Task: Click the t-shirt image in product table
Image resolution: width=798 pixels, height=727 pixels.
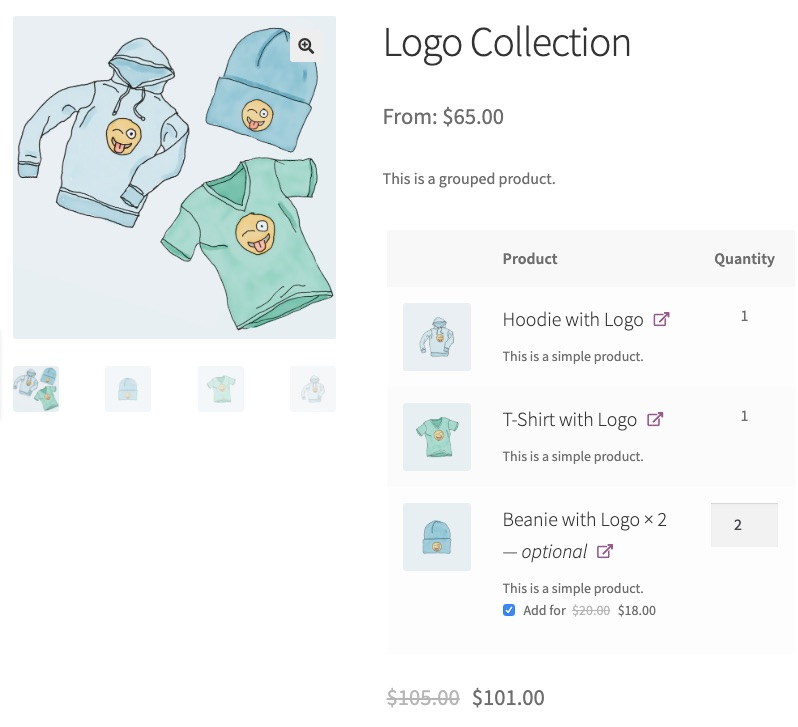Action: pos(437,437)
